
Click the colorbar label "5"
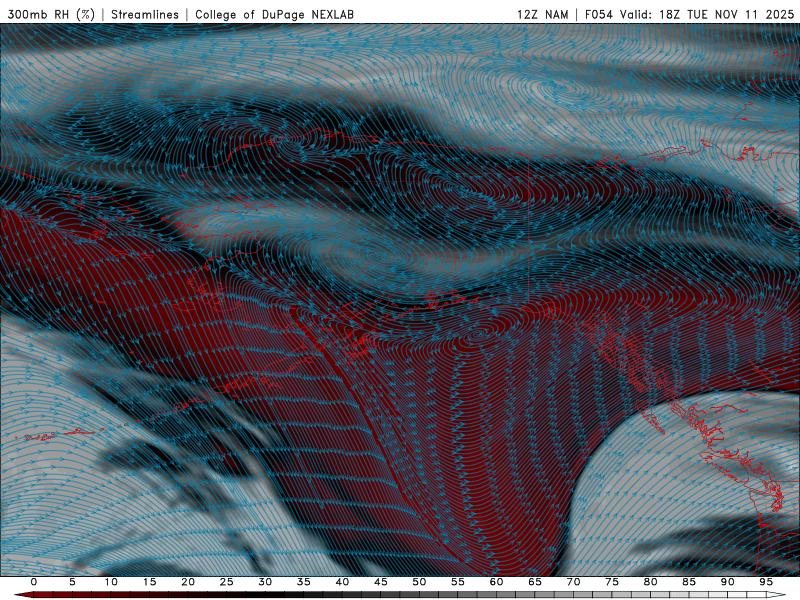coord(72,582)
